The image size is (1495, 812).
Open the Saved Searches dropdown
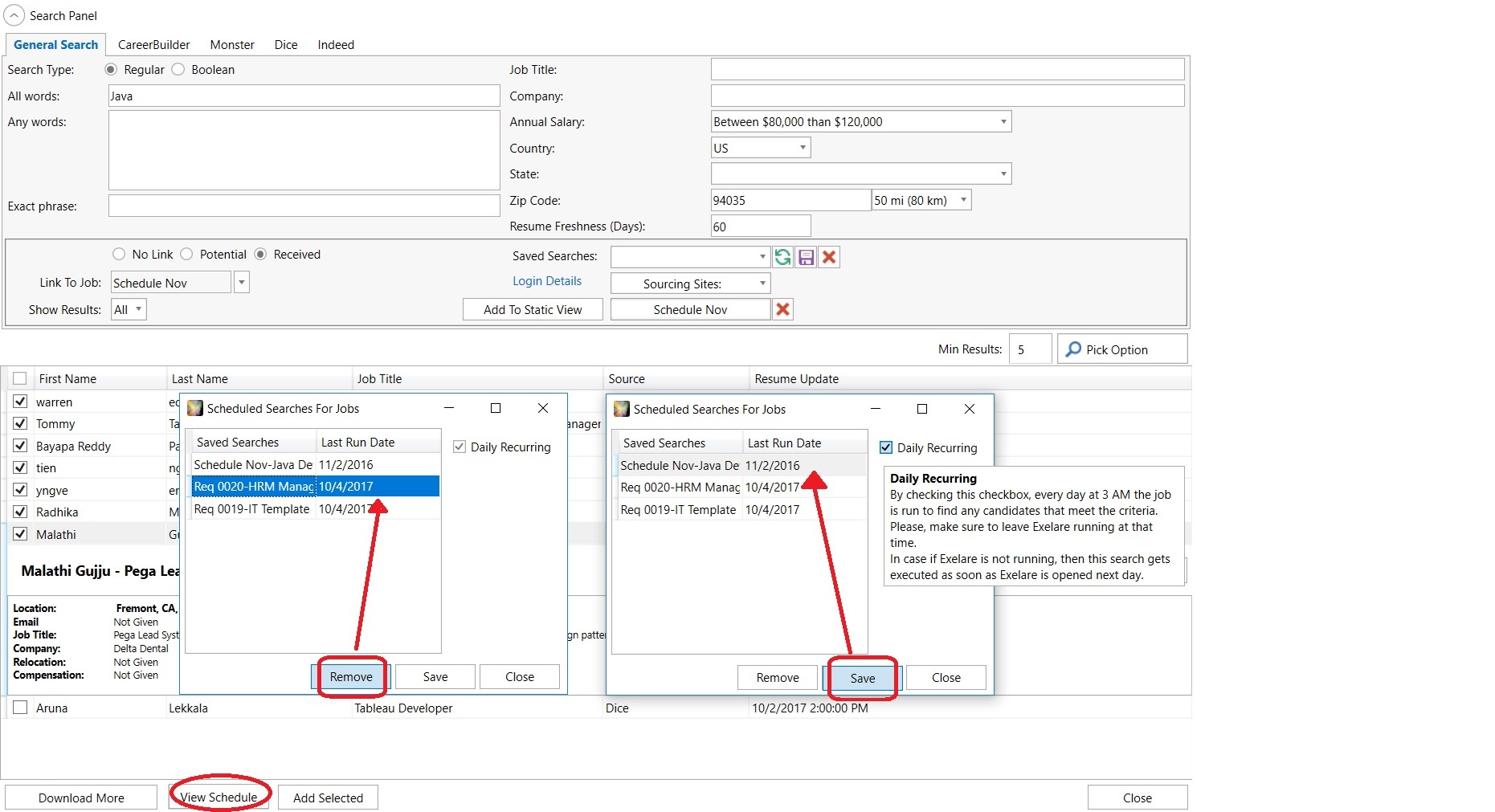762,257
